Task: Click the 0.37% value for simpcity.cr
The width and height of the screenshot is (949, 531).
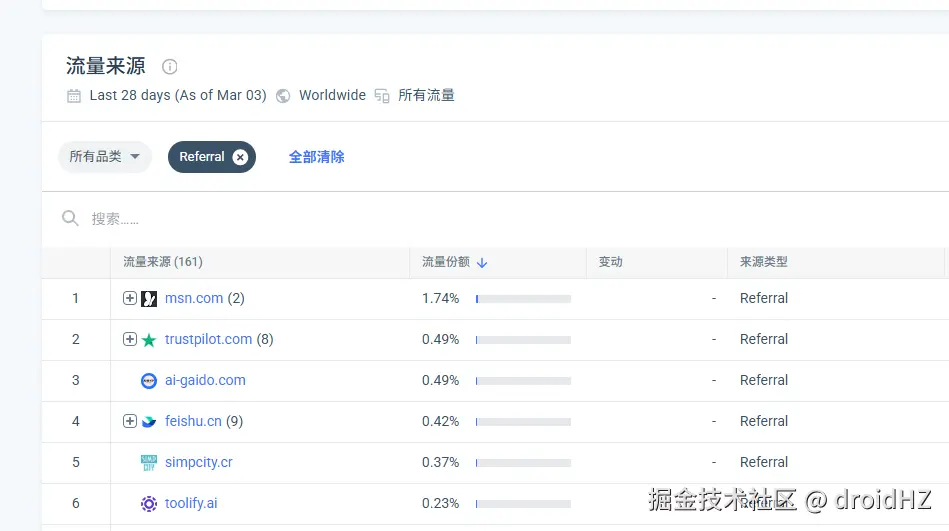Action: [x=441, y=462]
